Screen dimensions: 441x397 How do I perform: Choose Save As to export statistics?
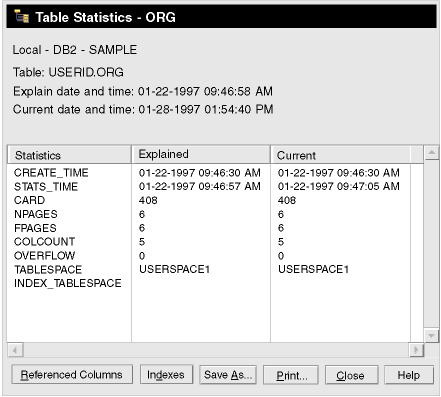228,375
